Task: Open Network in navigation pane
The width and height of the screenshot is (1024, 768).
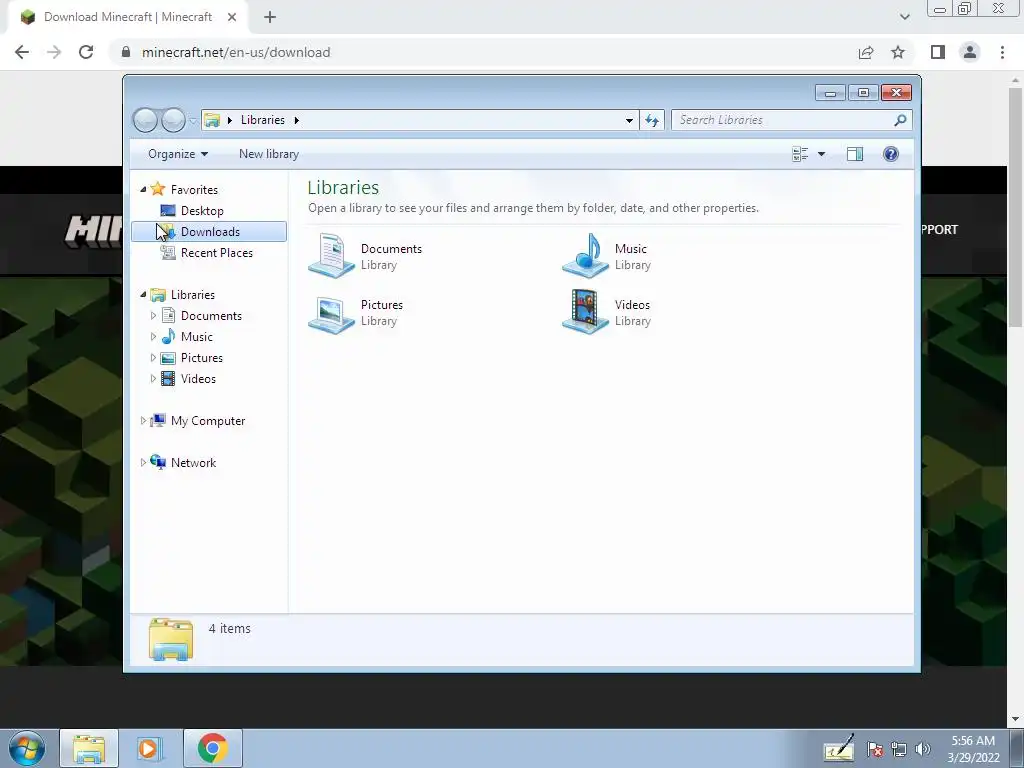Action: point(193,462)
